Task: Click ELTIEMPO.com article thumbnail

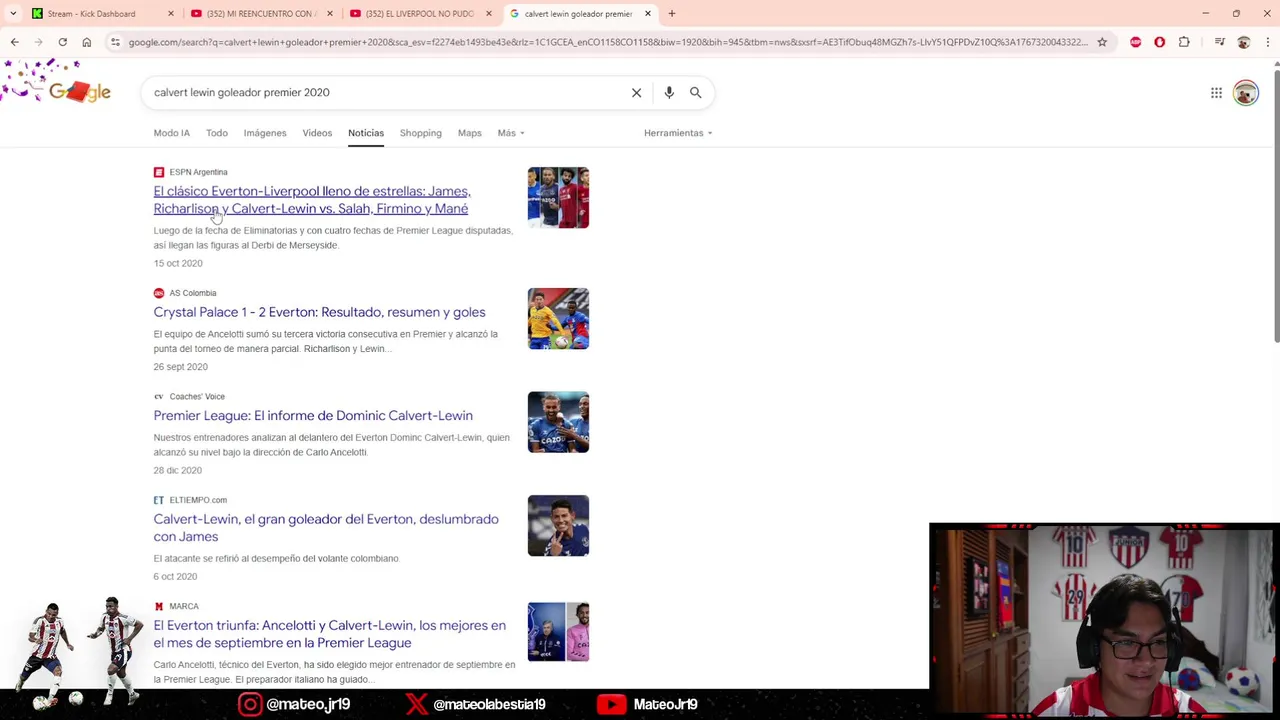Action: click(x=558, y=526)
